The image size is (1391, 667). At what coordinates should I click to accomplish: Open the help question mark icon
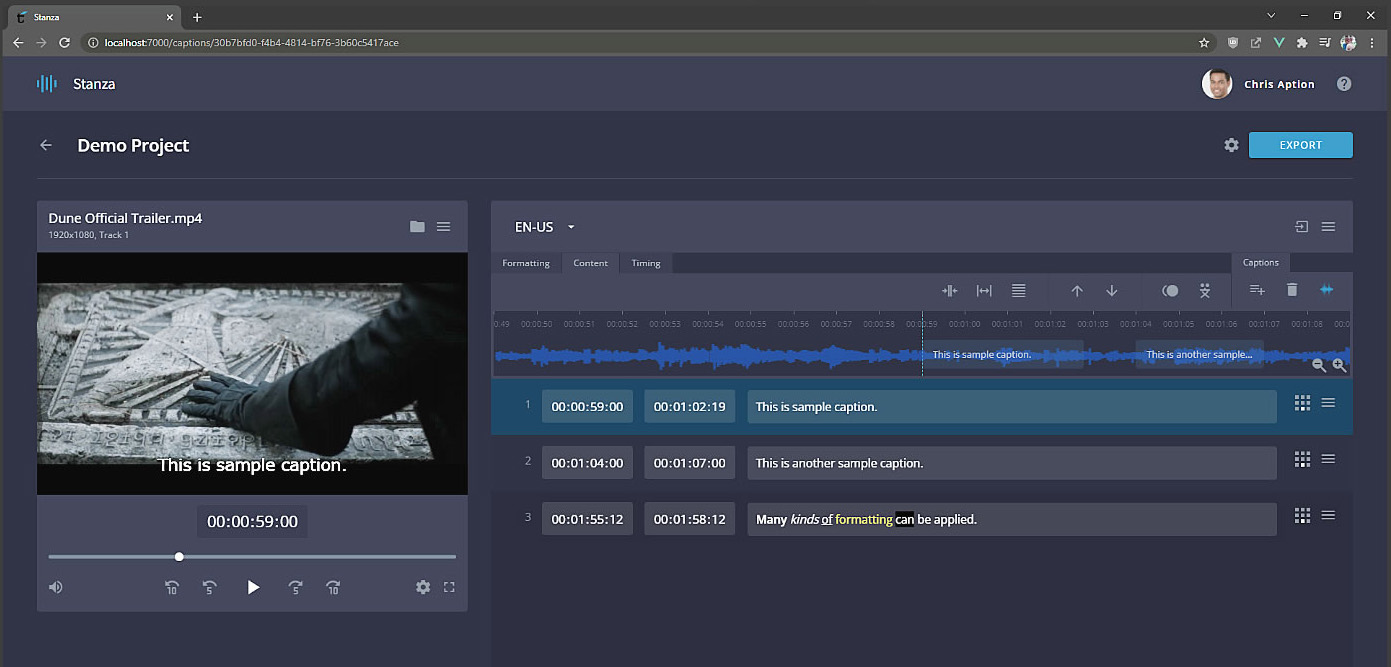click(1344, 84)
